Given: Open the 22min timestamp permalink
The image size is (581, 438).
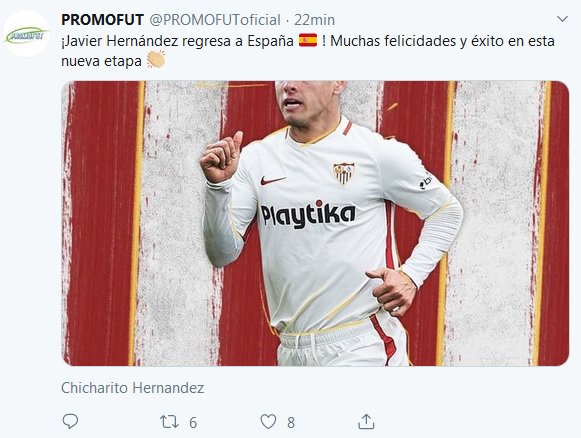Looking at the screenshot, I should (x=314, y=20).
